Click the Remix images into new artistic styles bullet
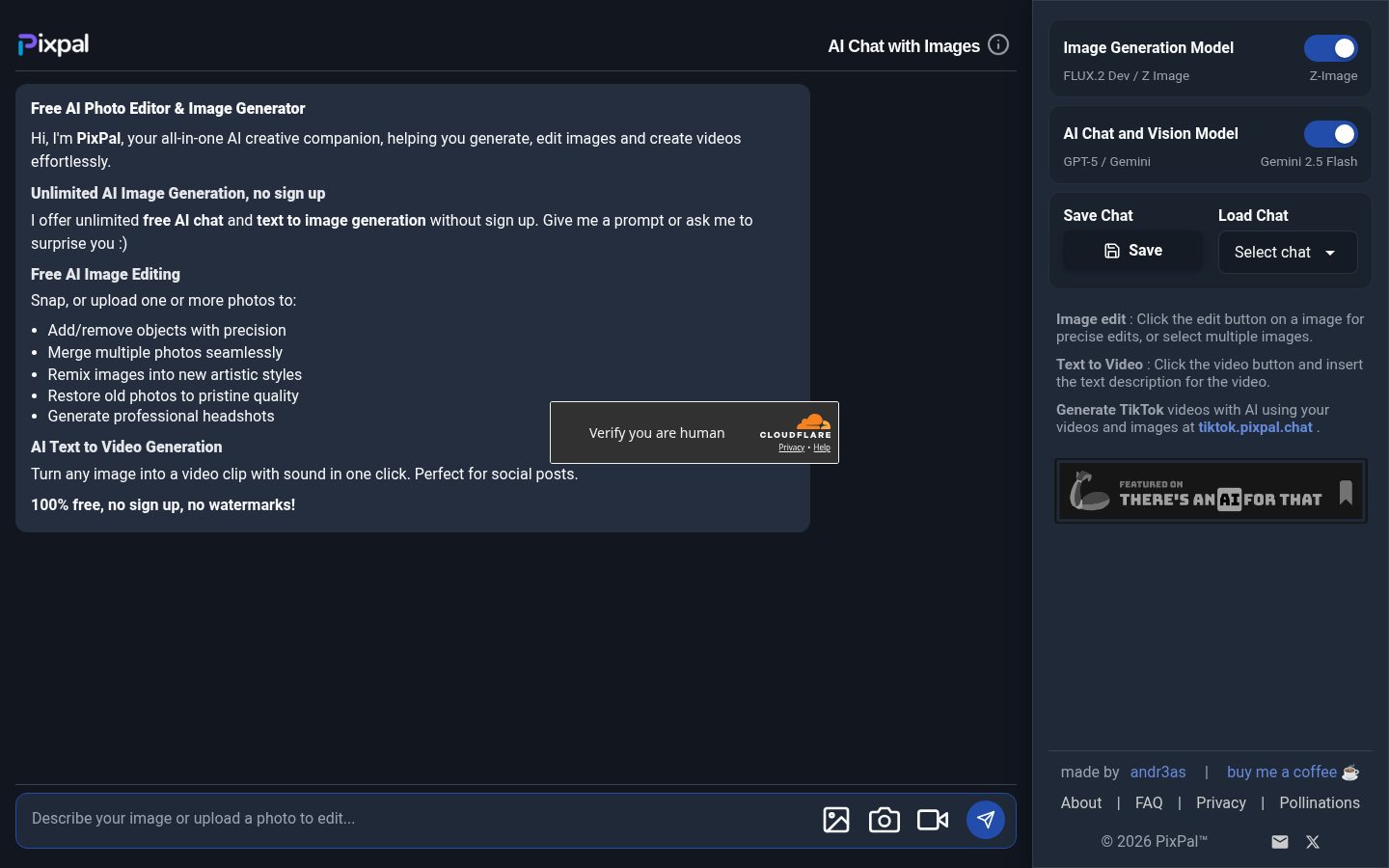Screen dimensions: 1389x868 click(x=175, y=375)
